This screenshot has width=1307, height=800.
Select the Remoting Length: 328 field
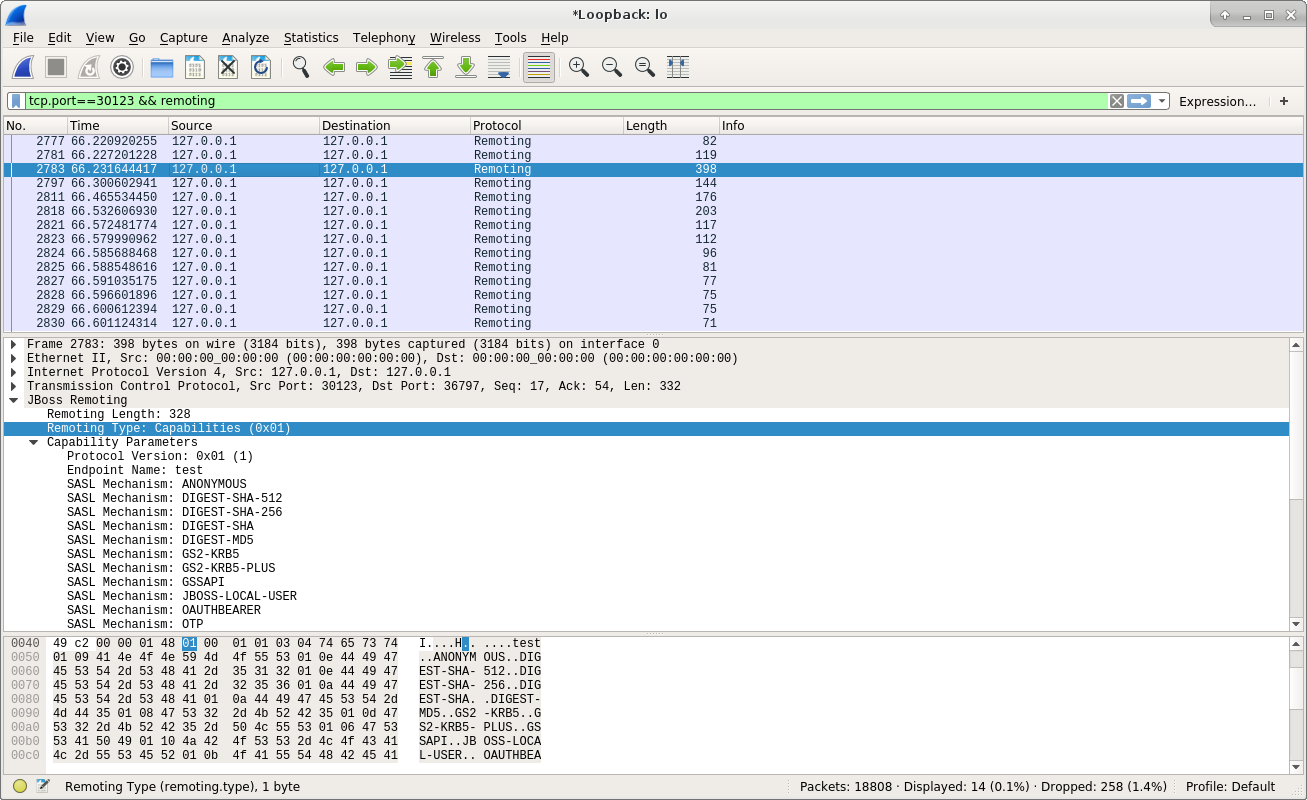pyautogui.click(x=119, y=414)
